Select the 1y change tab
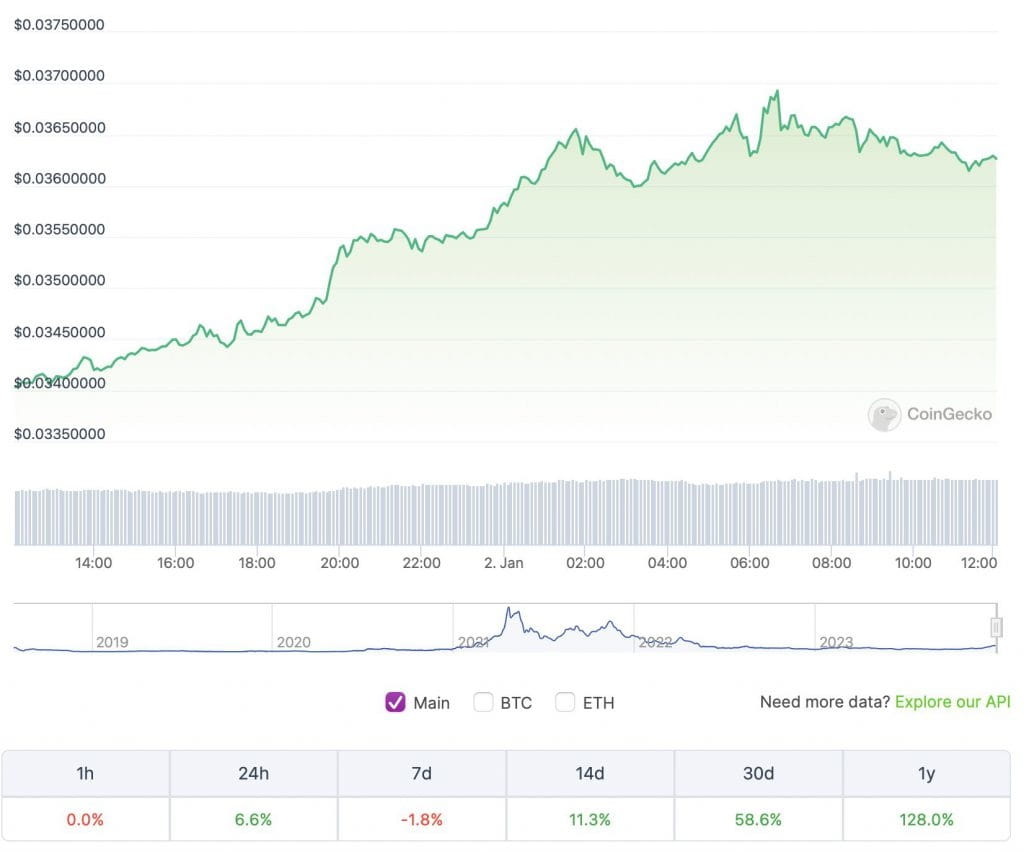The image size is (1024, 852). (926, 773)
